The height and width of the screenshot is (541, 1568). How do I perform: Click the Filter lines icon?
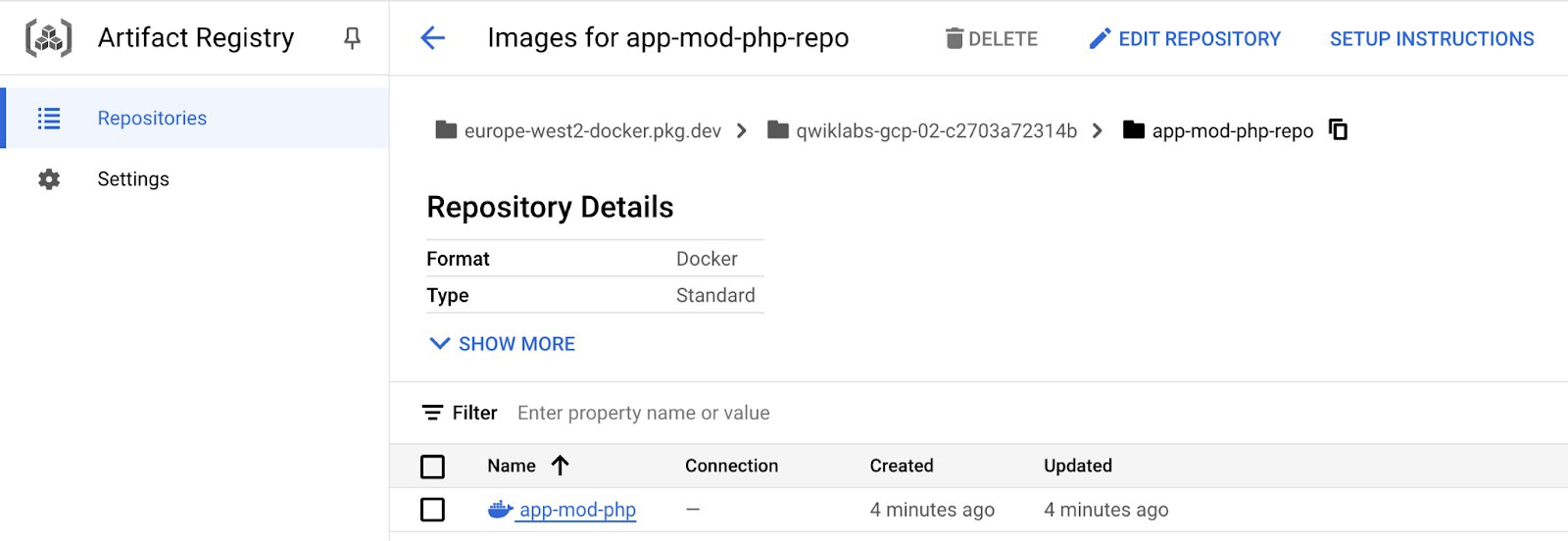point(432,413)
